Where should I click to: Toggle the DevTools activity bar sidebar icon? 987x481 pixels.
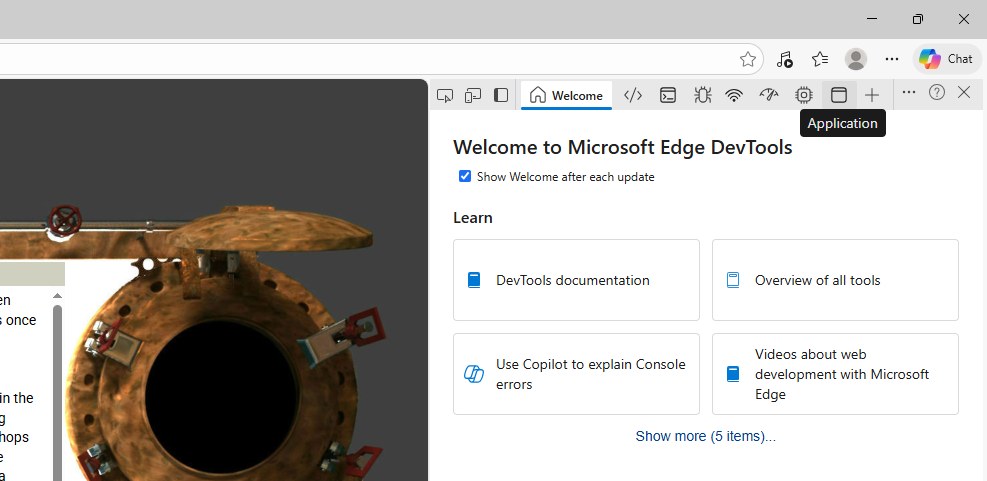tap(501, 95)
